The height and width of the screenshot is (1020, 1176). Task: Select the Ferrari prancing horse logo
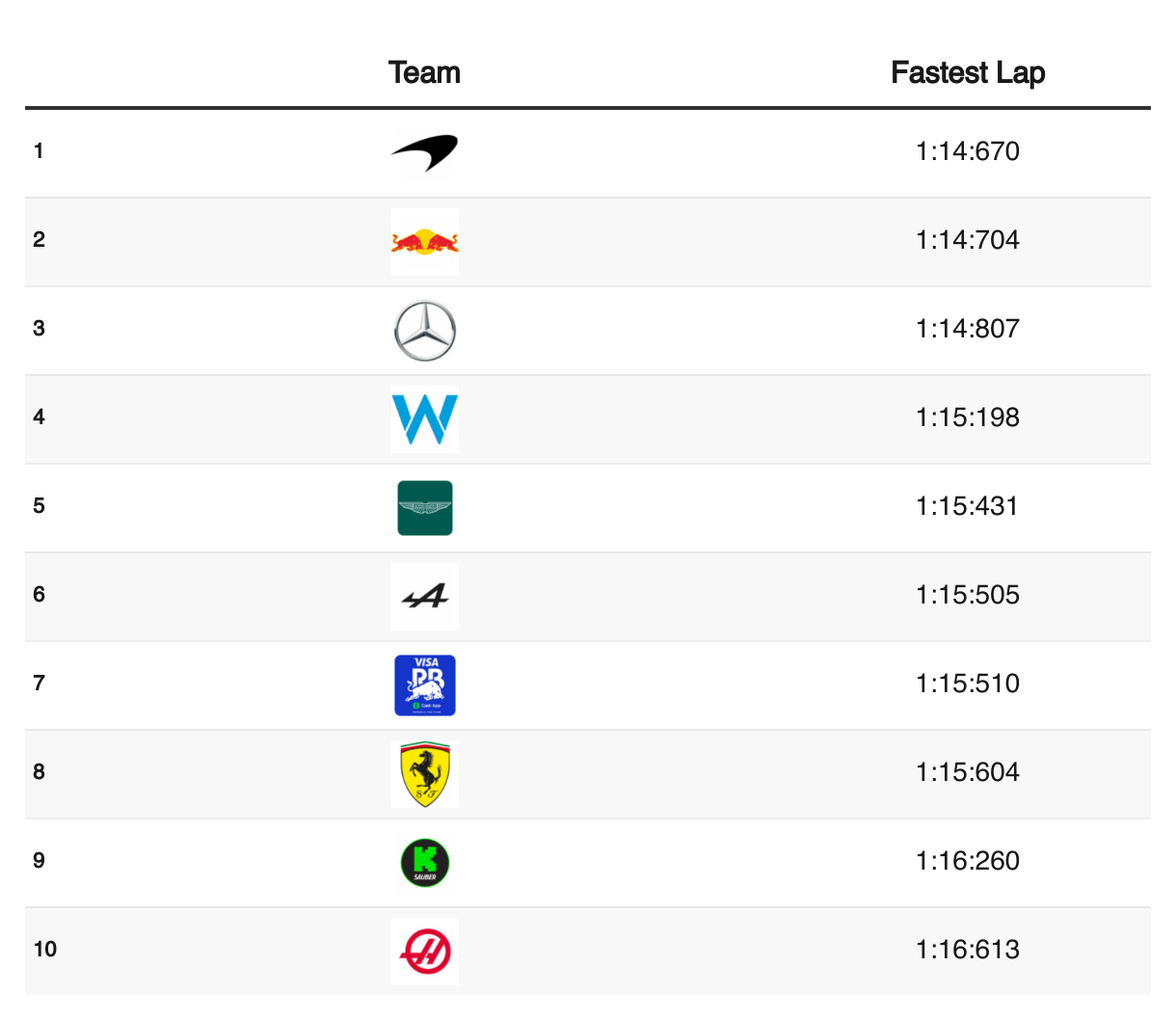click(x=424, y=774)
